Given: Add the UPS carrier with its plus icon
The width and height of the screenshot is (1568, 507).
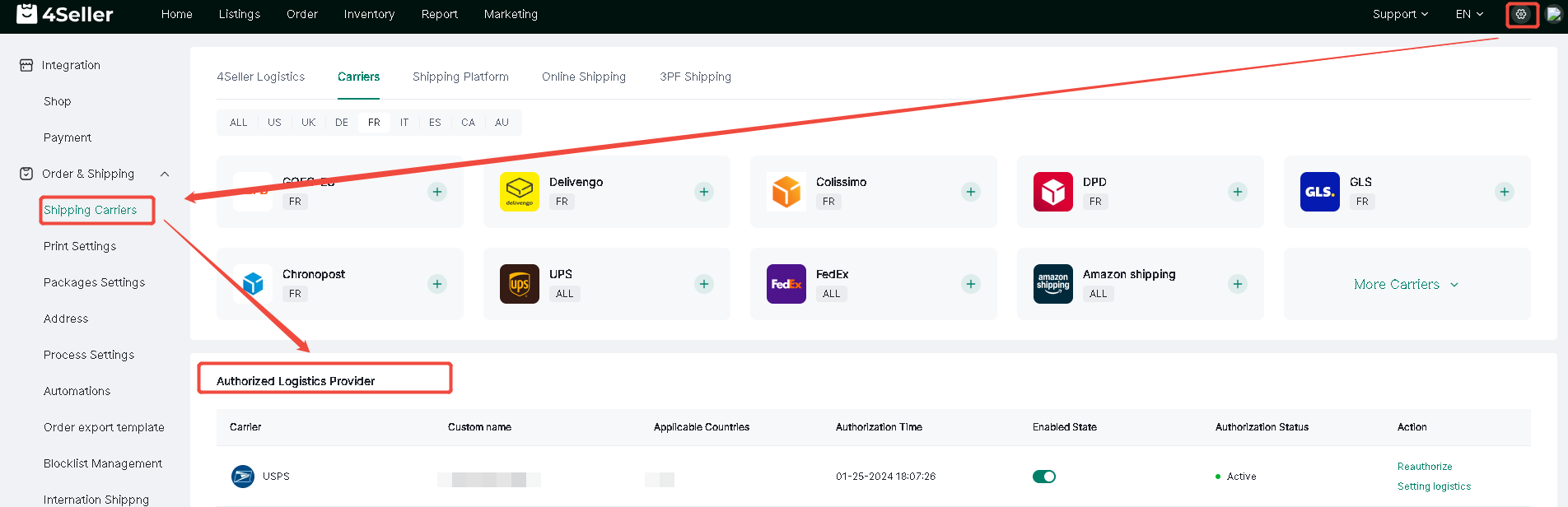Looking at the screenshot, I should click(x=704, y=284).
